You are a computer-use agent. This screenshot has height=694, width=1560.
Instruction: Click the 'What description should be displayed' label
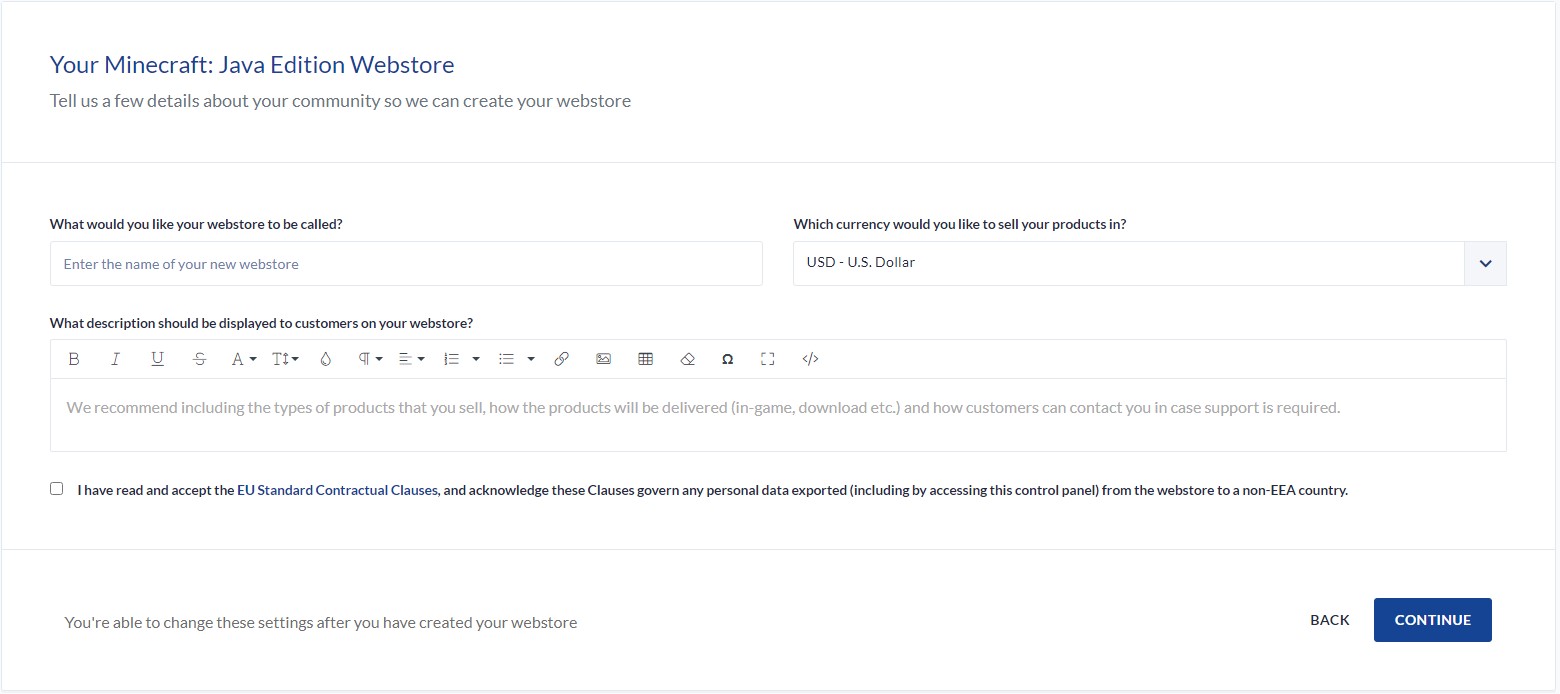coord(261,323)
